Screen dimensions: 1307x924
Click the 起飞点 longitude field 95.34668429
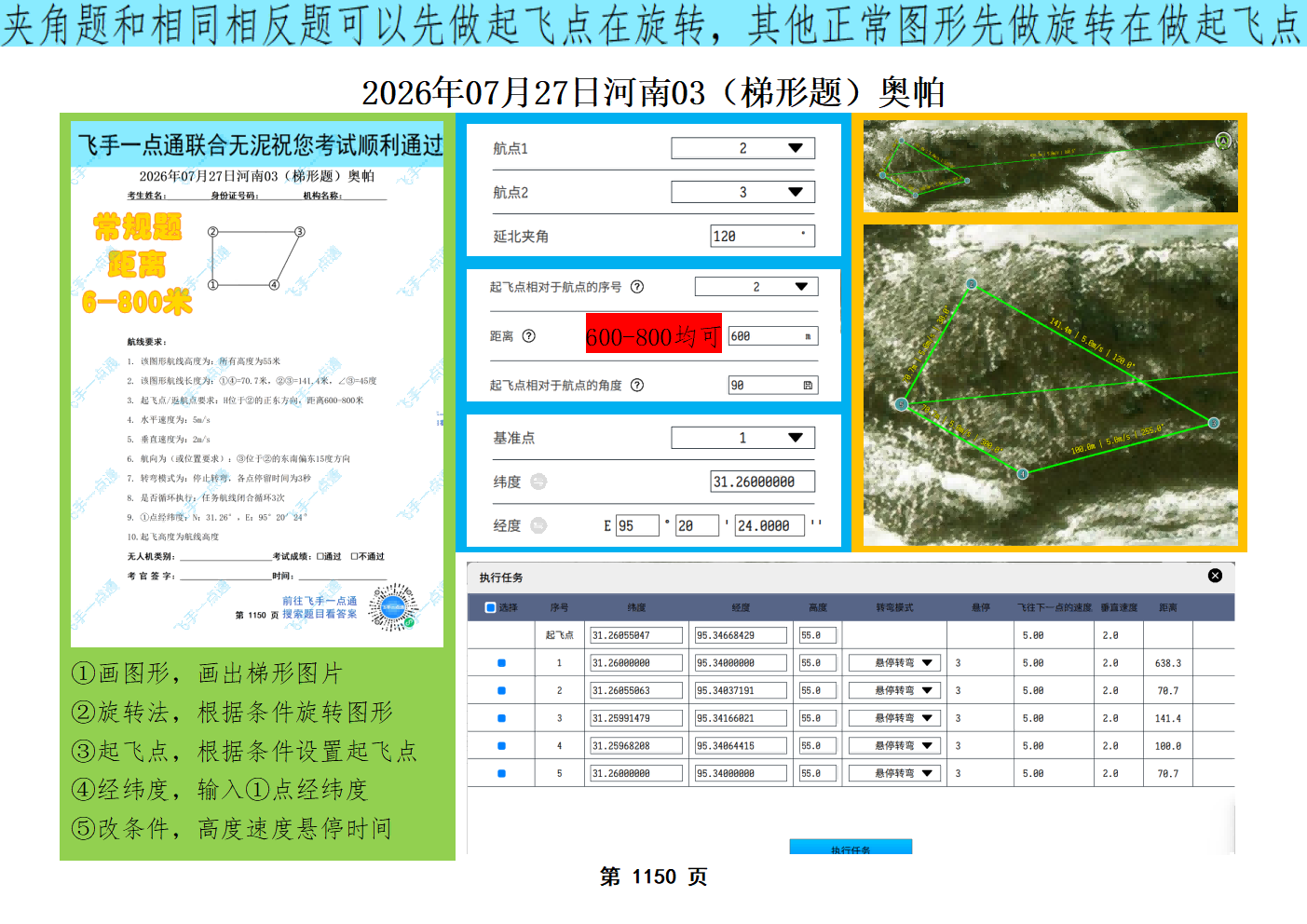click(741, 635)
